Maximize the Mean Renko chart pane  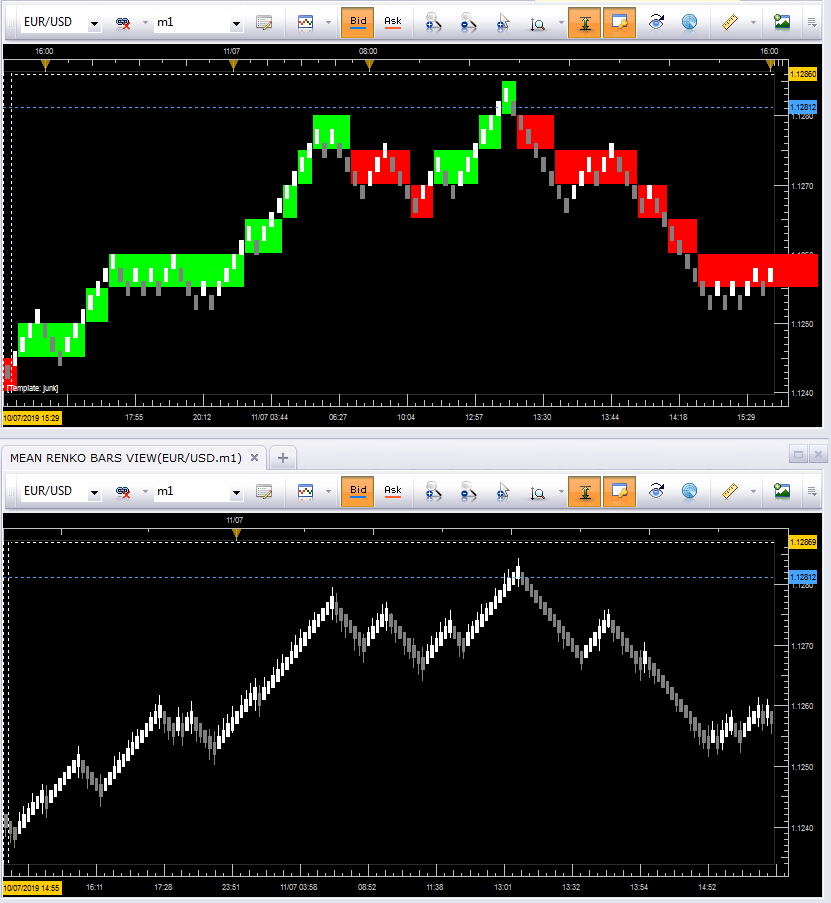click(798, 454)
